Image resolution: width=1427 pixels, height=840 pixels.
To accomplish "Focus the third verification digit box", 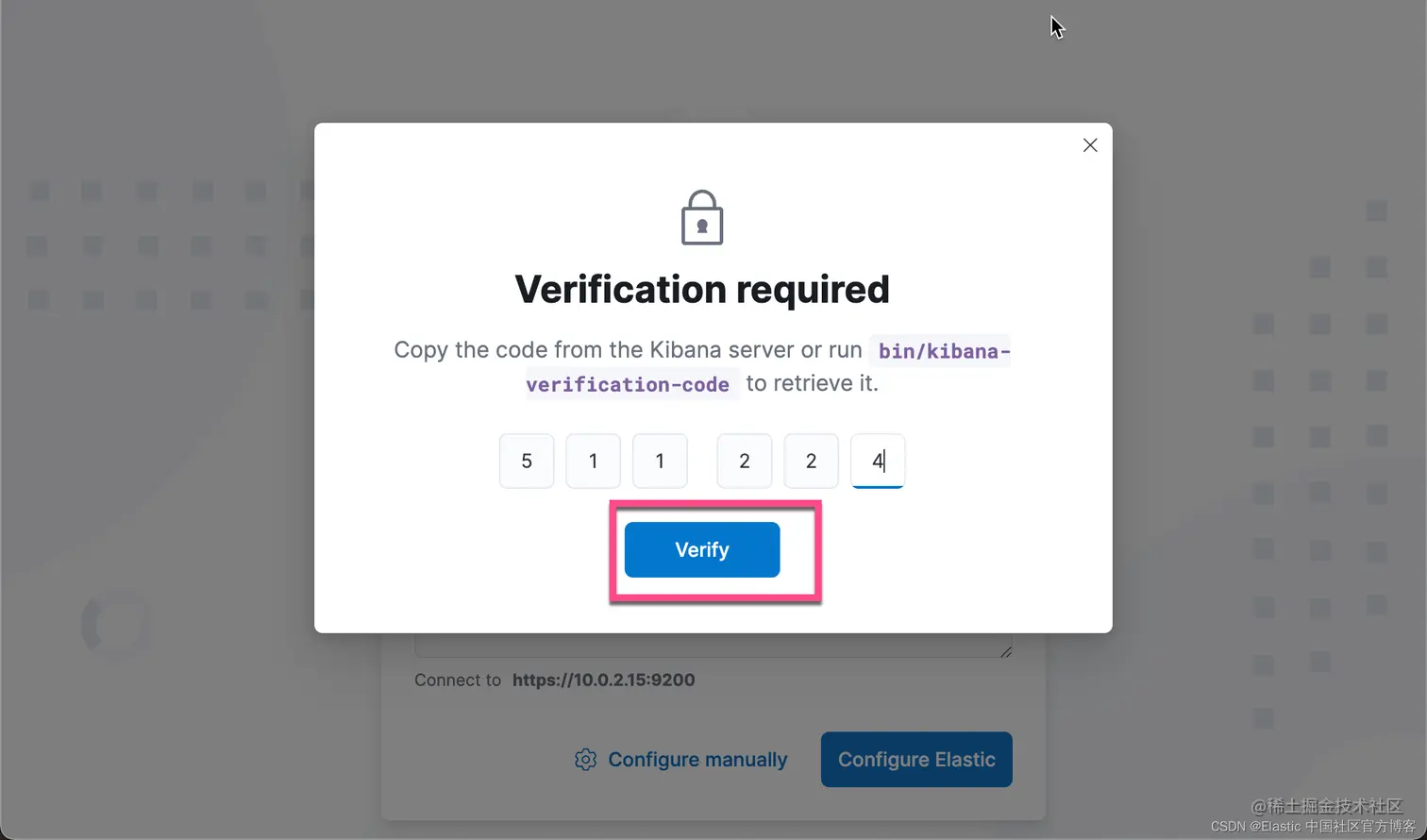I will 660,461.
